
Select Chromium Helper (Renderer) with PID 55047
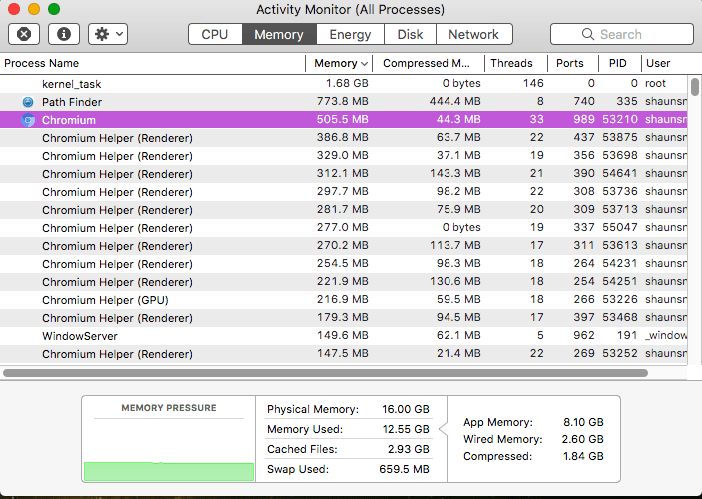click(343, 228)
